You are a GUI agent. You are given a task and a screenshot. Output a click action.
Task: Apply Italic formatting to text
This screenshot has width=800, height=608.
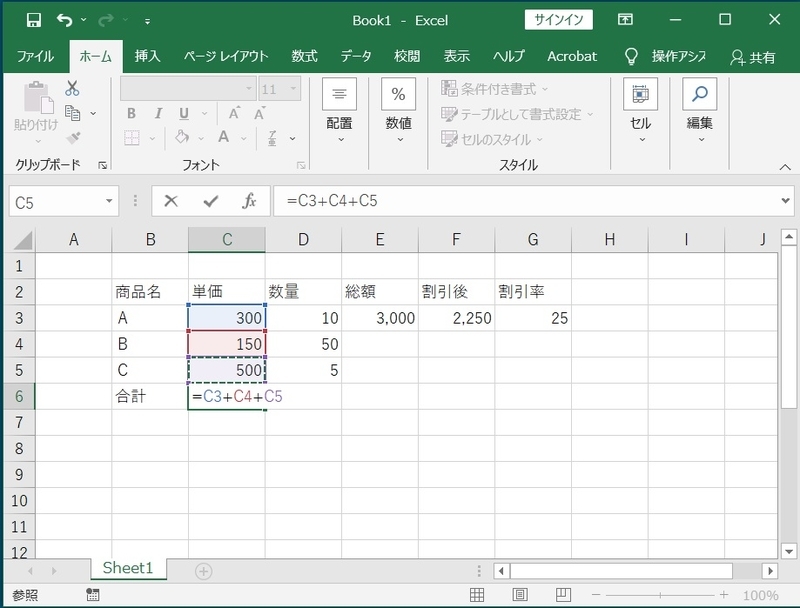[159, 113]
